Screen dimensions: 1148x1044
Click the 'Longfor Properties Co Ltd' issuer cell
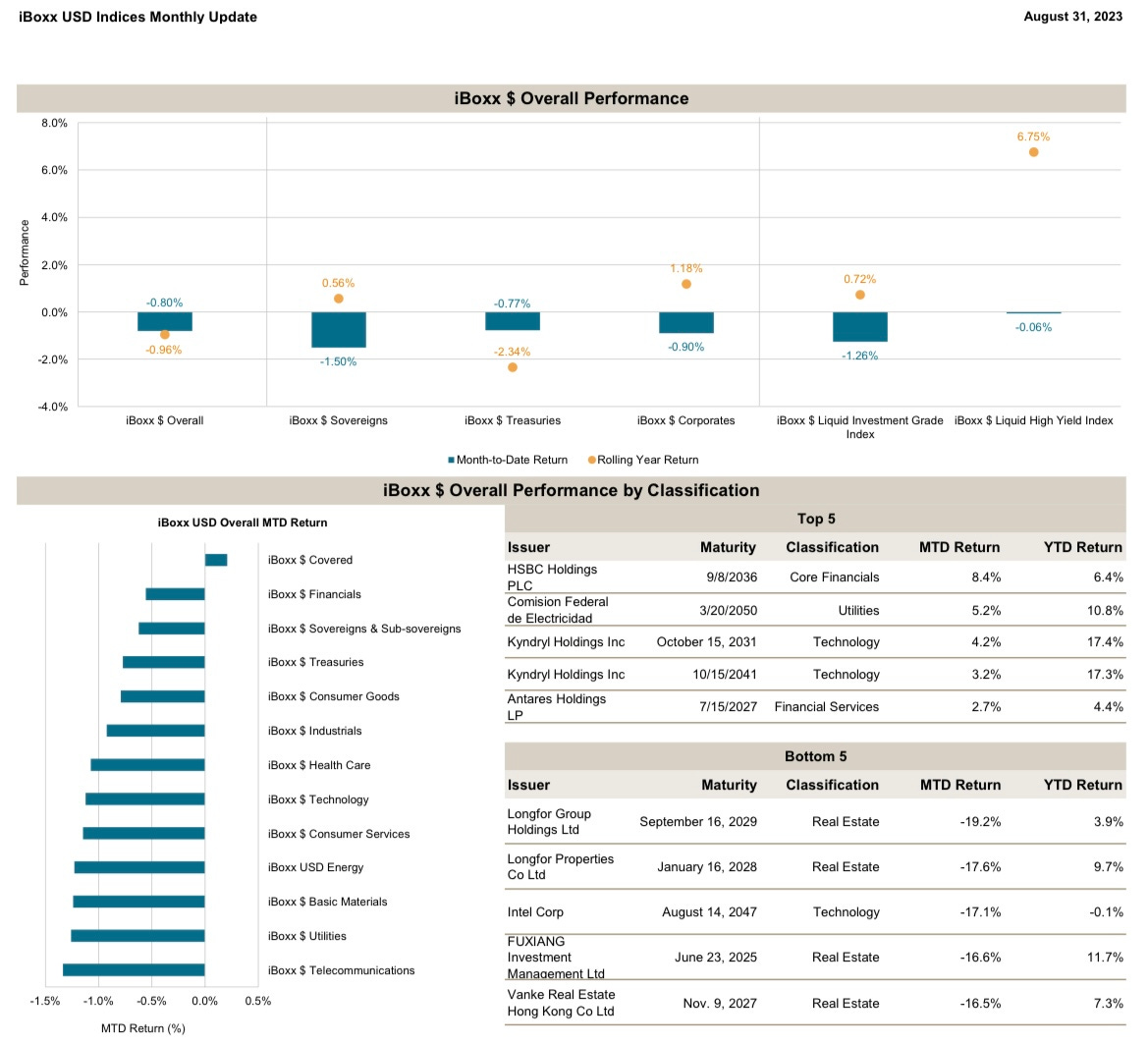tap(560, 867)
